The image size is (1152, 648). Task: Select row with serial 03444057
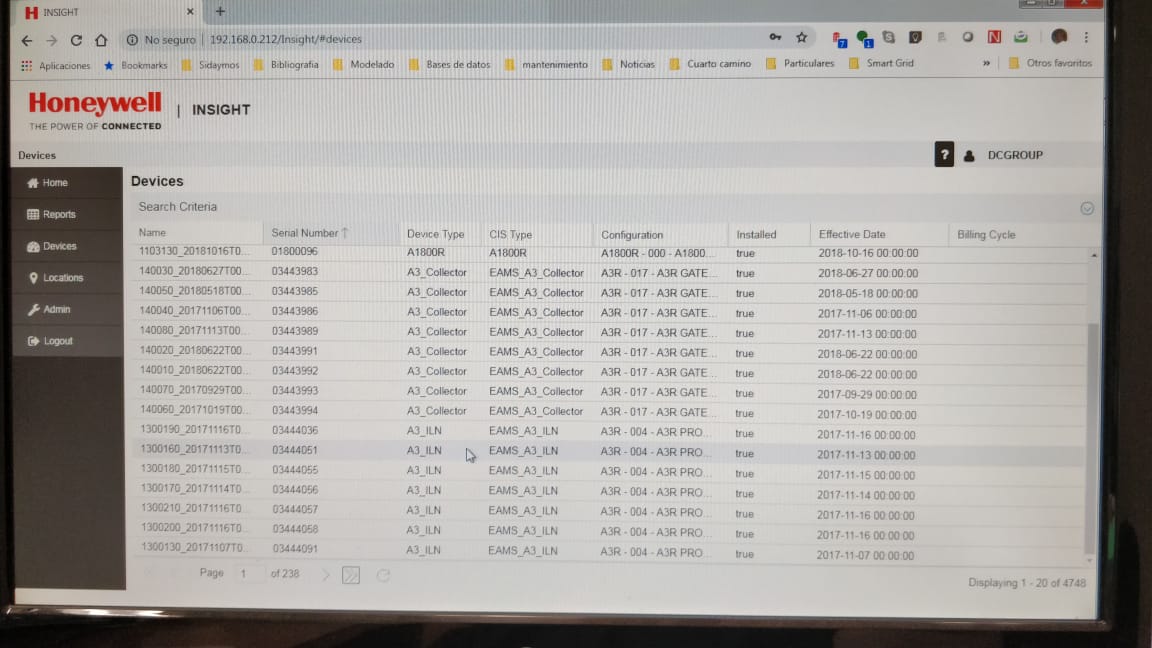click(609, 511)
